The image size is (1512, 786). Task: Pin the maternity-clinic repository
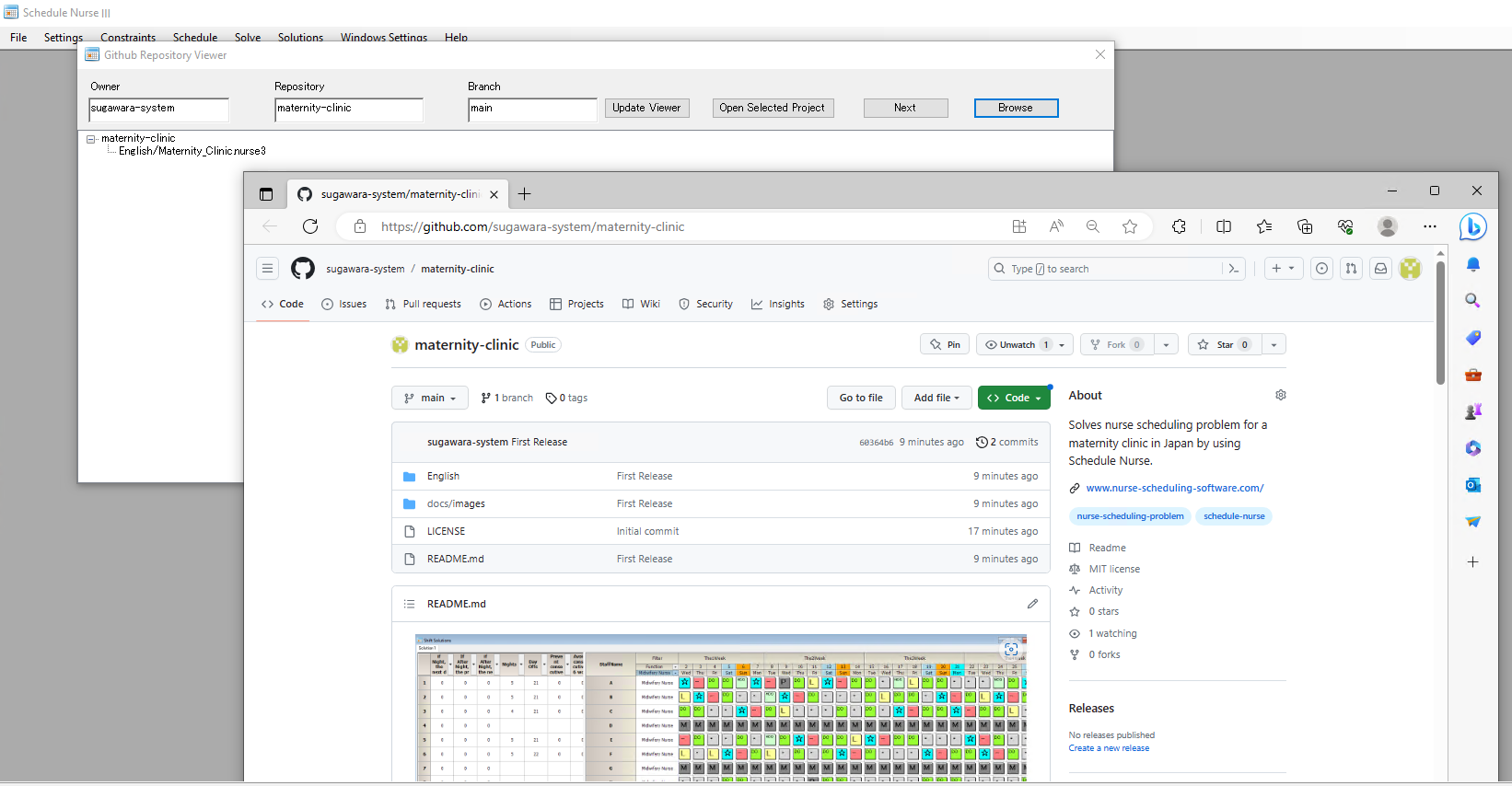click(945, 345)
